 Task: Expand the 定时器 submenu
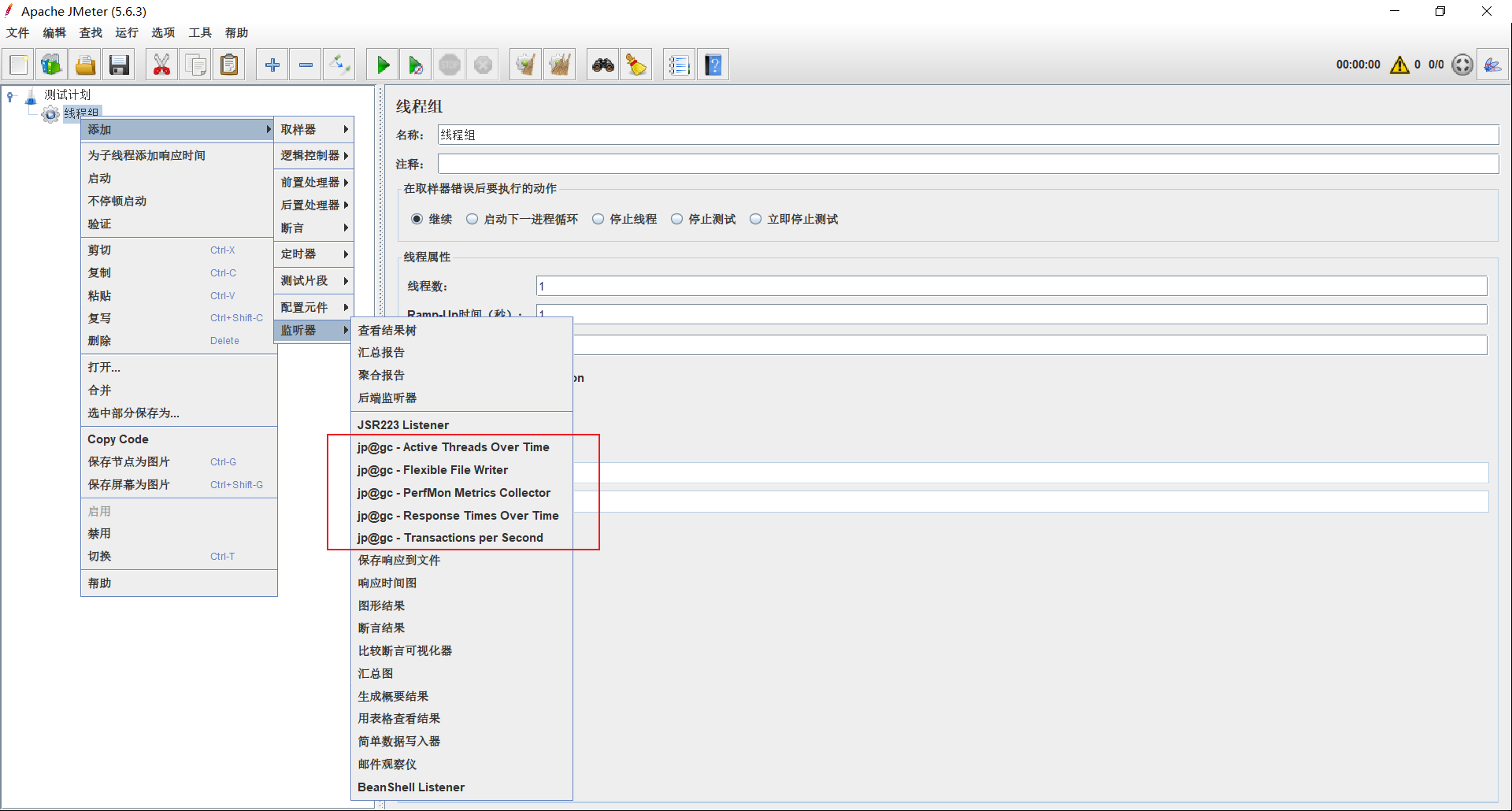(x=313, y=254)
